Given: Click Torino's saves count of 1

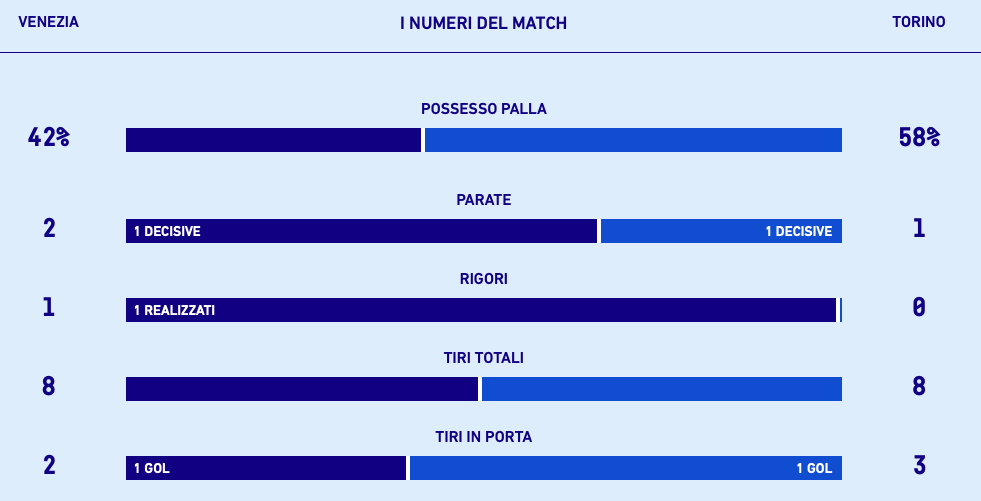Looking at the screenshot, I should coord(918,229).
